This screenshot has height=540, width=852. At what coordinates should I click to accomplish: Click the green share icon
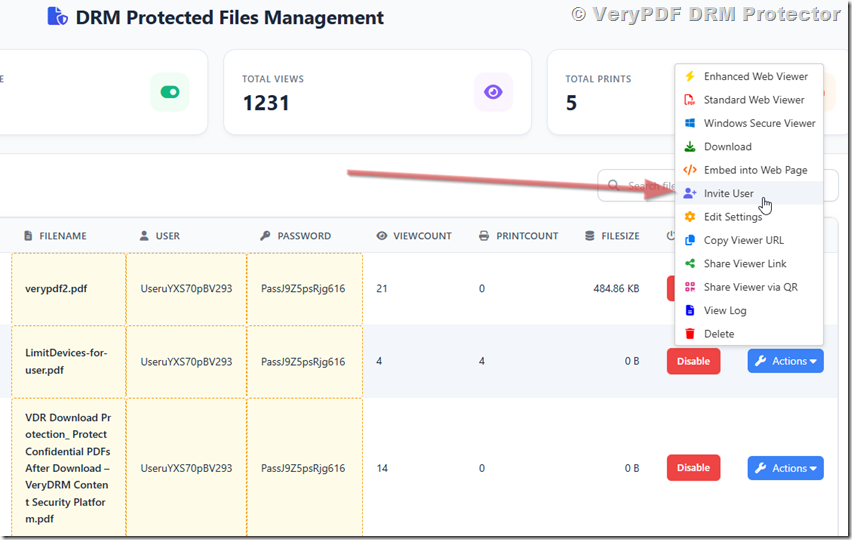pyautogui.click(x=690, y=263)
